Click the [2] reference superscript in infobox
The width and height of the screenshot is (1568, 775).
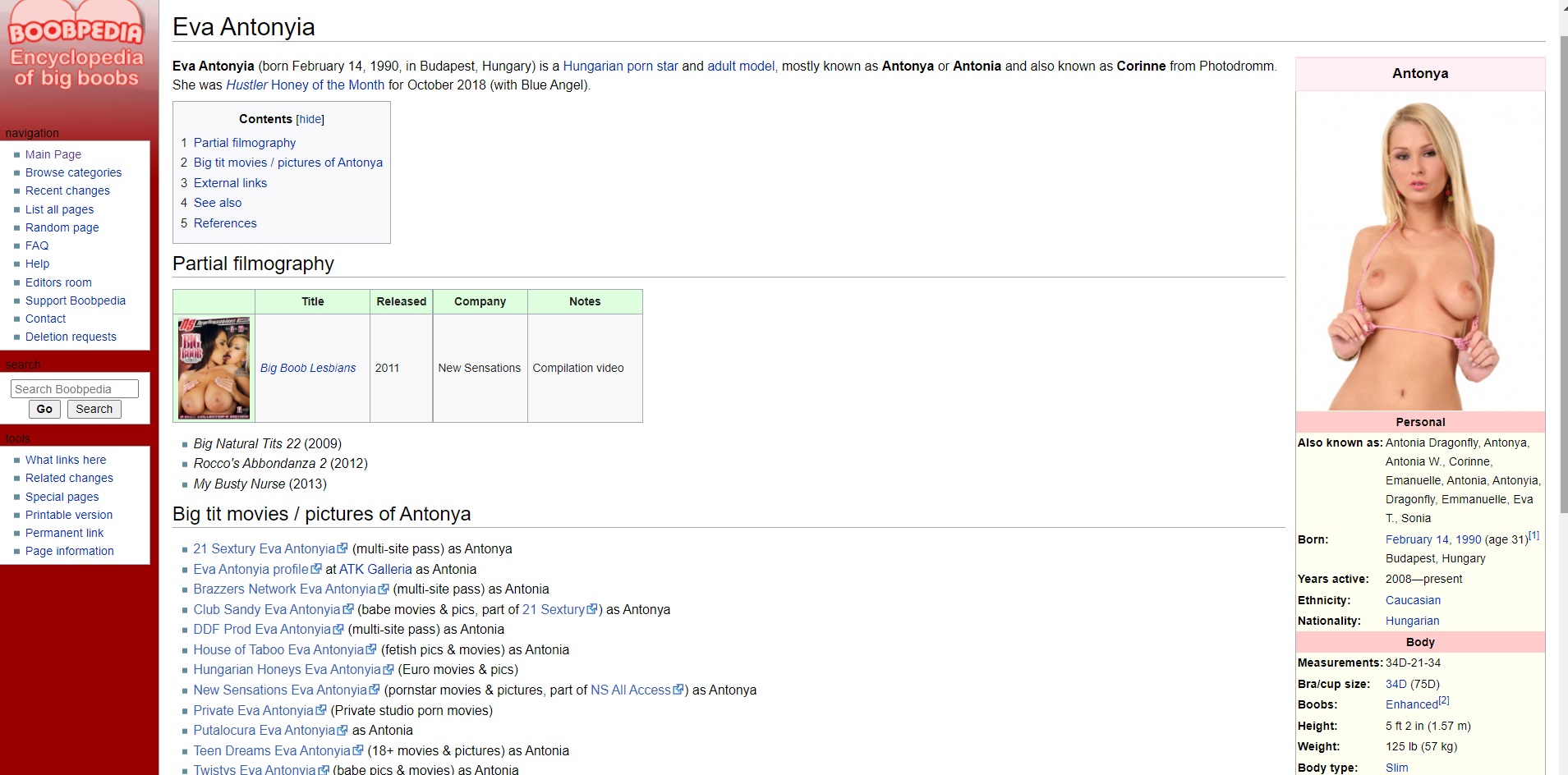1444,700
